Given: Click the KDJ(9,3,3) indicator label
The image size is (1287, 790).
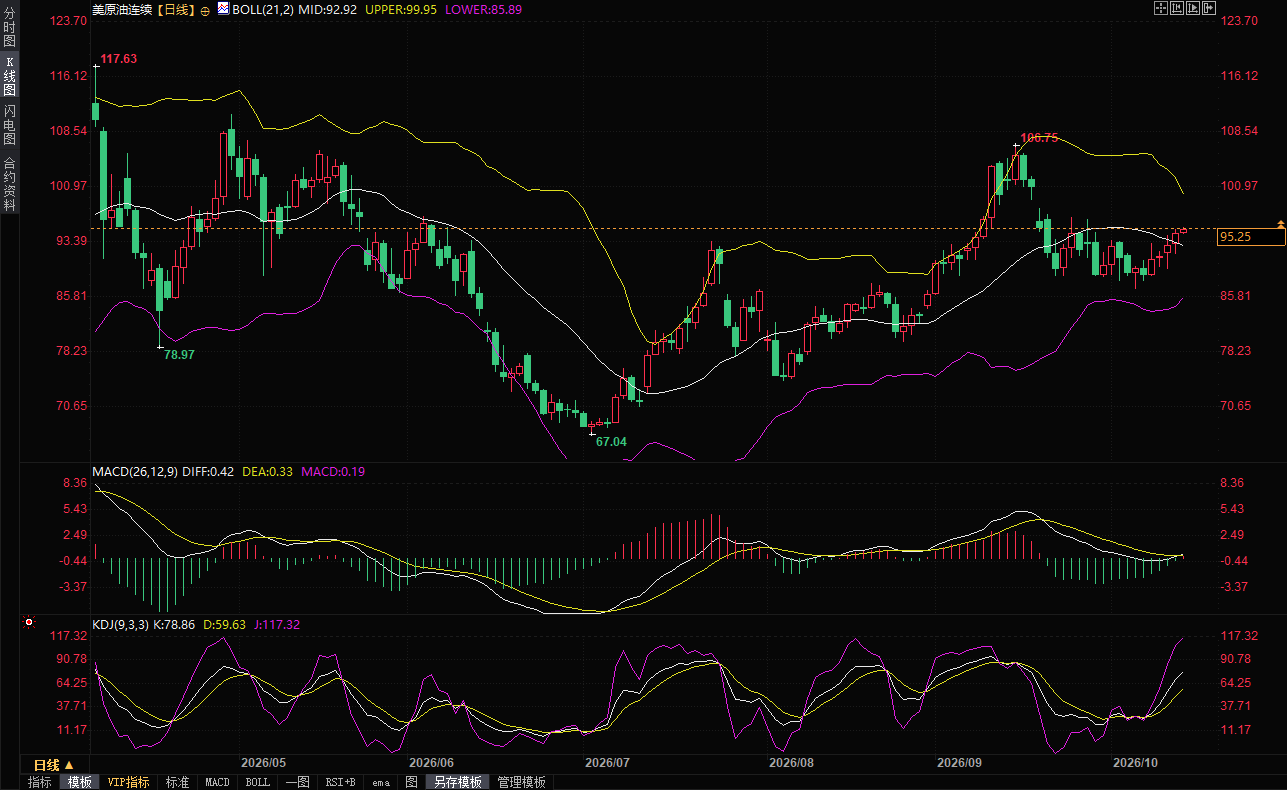Looking at the screenshot, I should click(x=119, y=625).
